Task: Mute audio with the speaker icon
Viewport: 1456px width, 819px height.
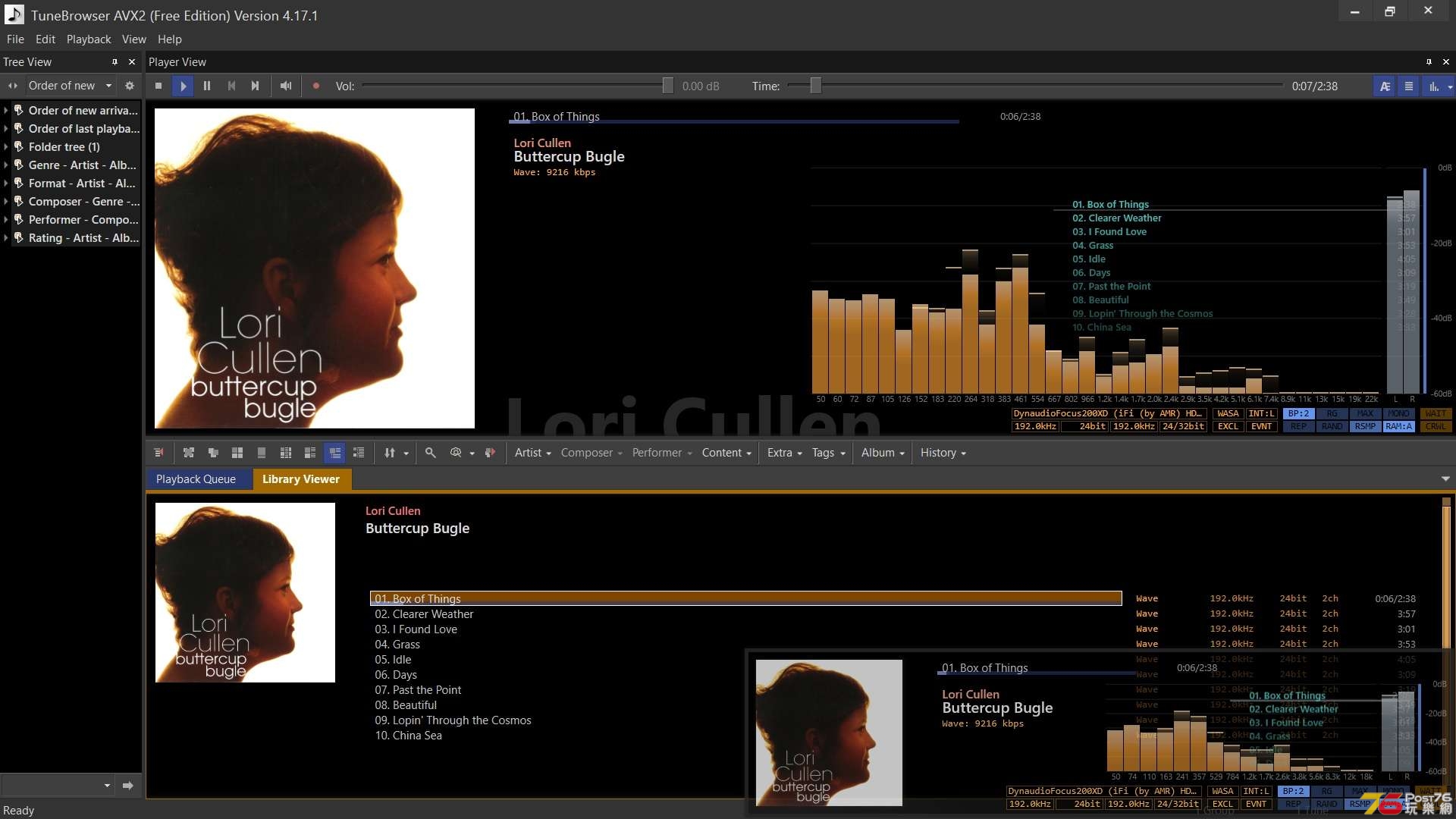Action: pyautogui.click(x=286, y=86)
